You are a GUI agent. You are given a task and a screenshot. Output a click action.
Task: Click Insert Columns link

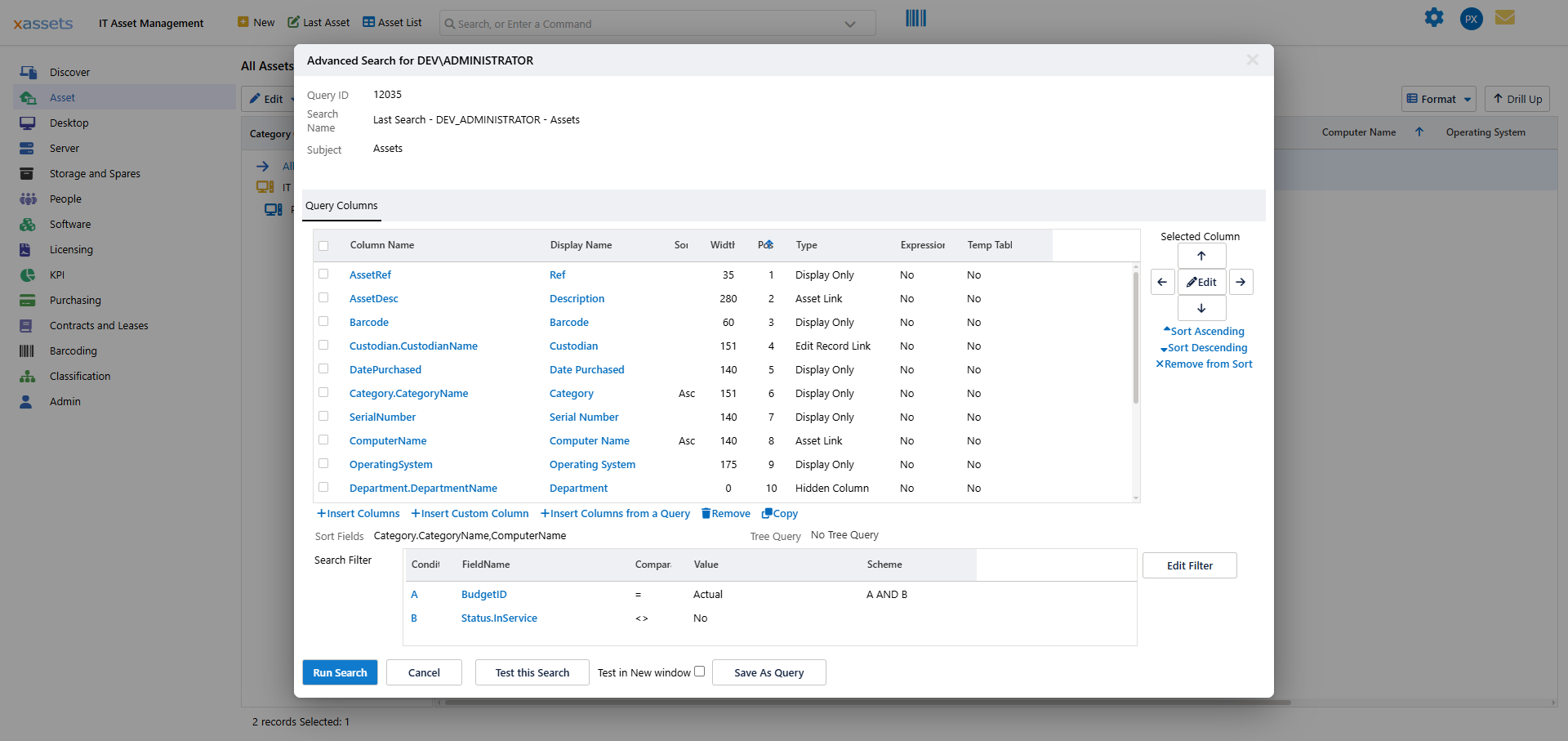(358, 513)
